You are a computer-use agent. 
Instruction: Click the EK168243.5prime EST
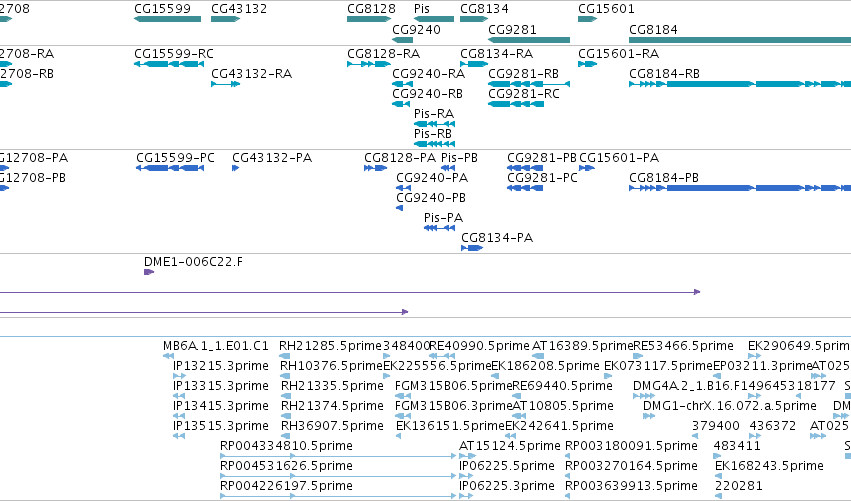click(x=719, y=477)
